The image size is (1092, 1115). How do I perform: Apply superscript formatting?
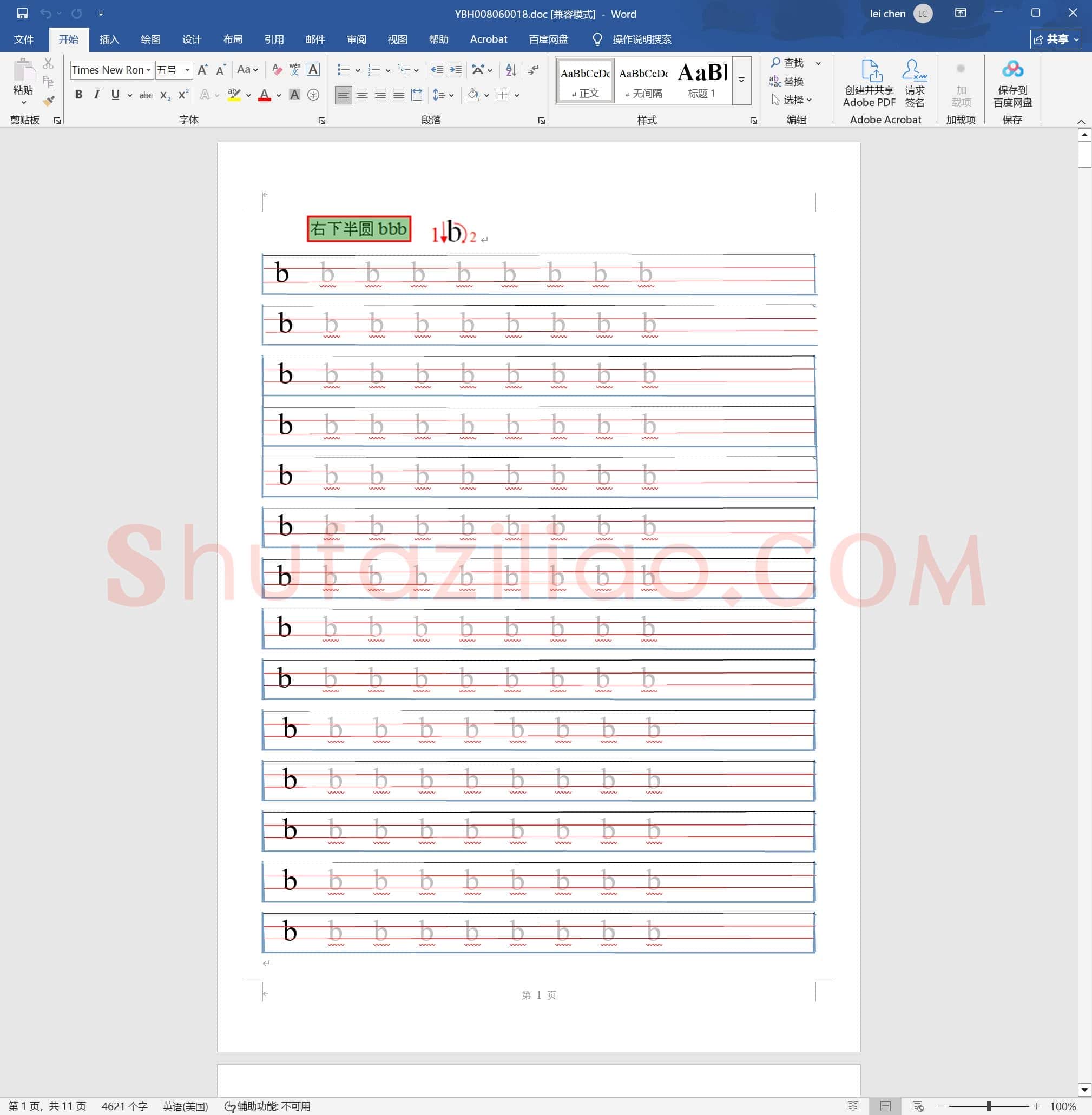183,95
